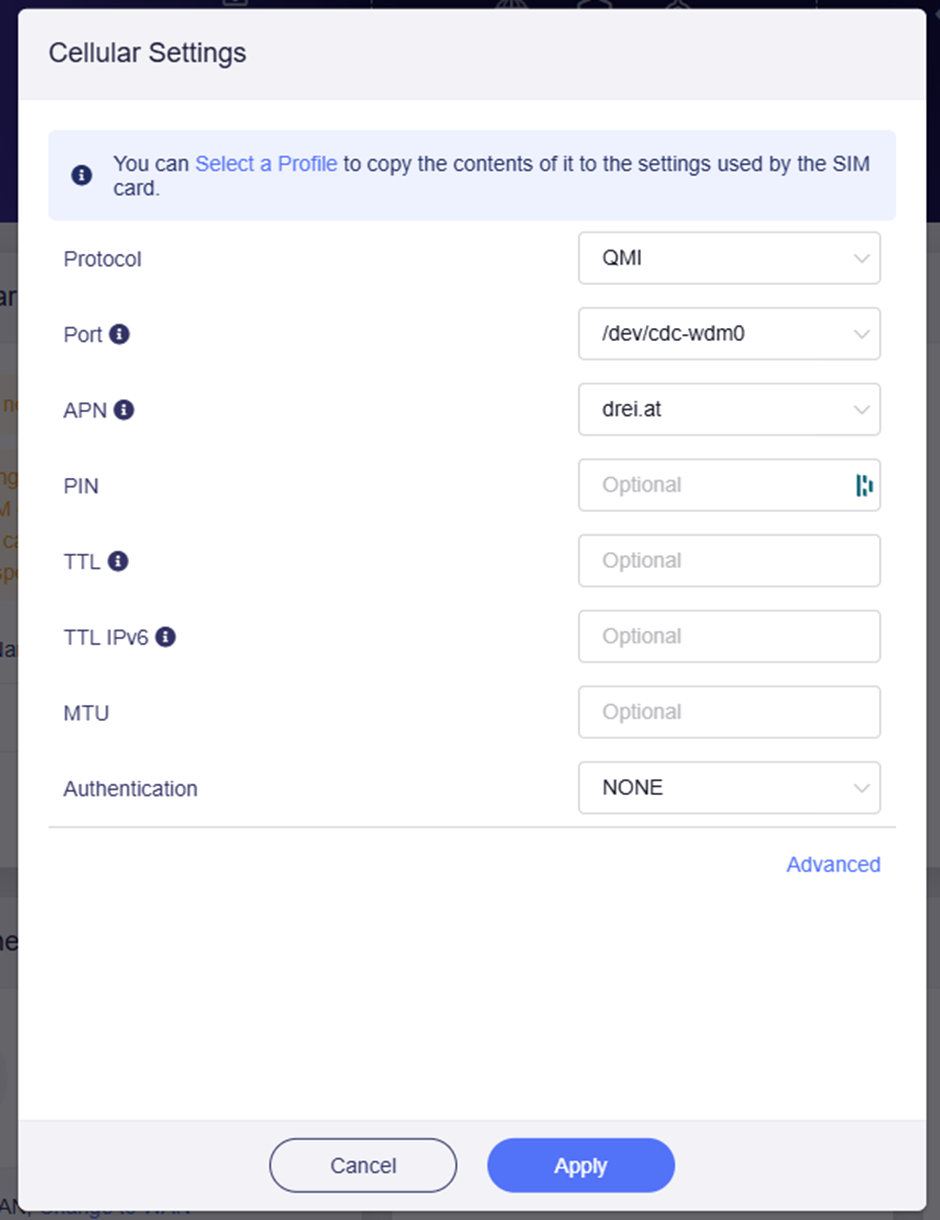The width and height of the screenshot is (940, 1220).
Task: Open the Authentication dropdown set to NONE
Action: point(728,788)
